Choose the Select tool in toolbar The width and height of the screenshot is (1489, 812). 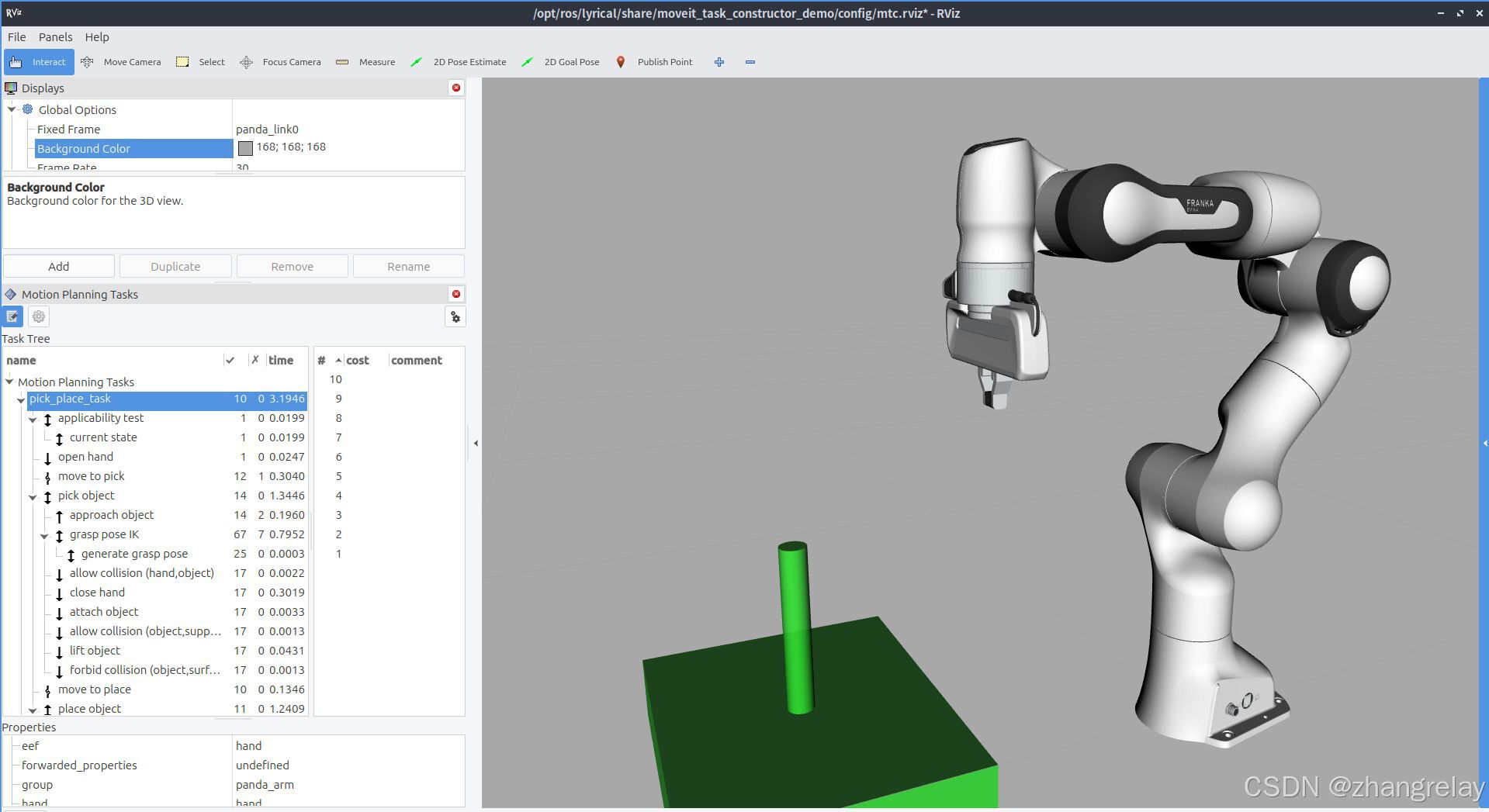coord(201,62)
